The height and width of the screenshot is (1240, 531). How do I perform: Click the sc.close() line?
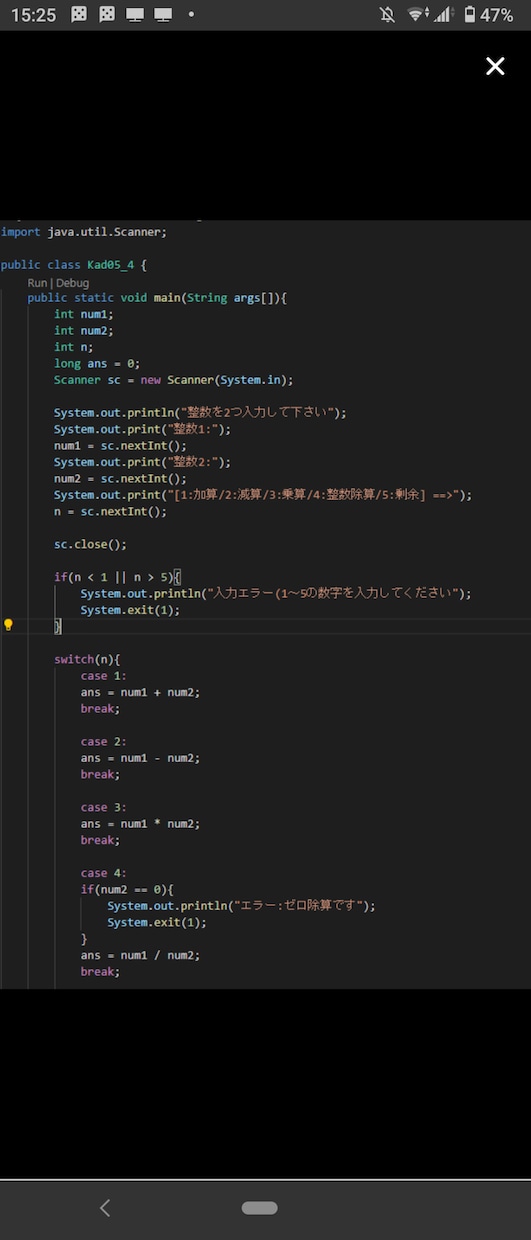pyautogui.click(x=91, y=545)
